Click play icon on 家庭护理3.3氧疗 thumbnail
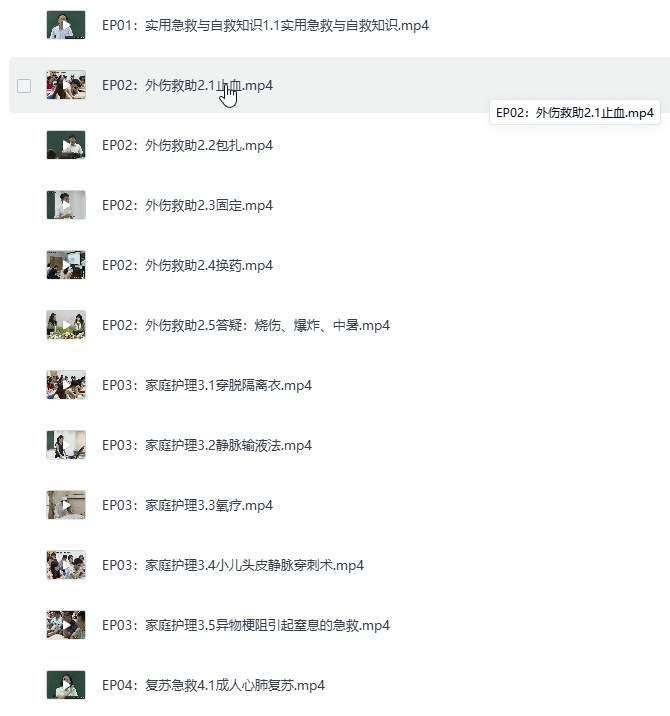670x716 pixels. pyautogui.click(x=67, y=505)
